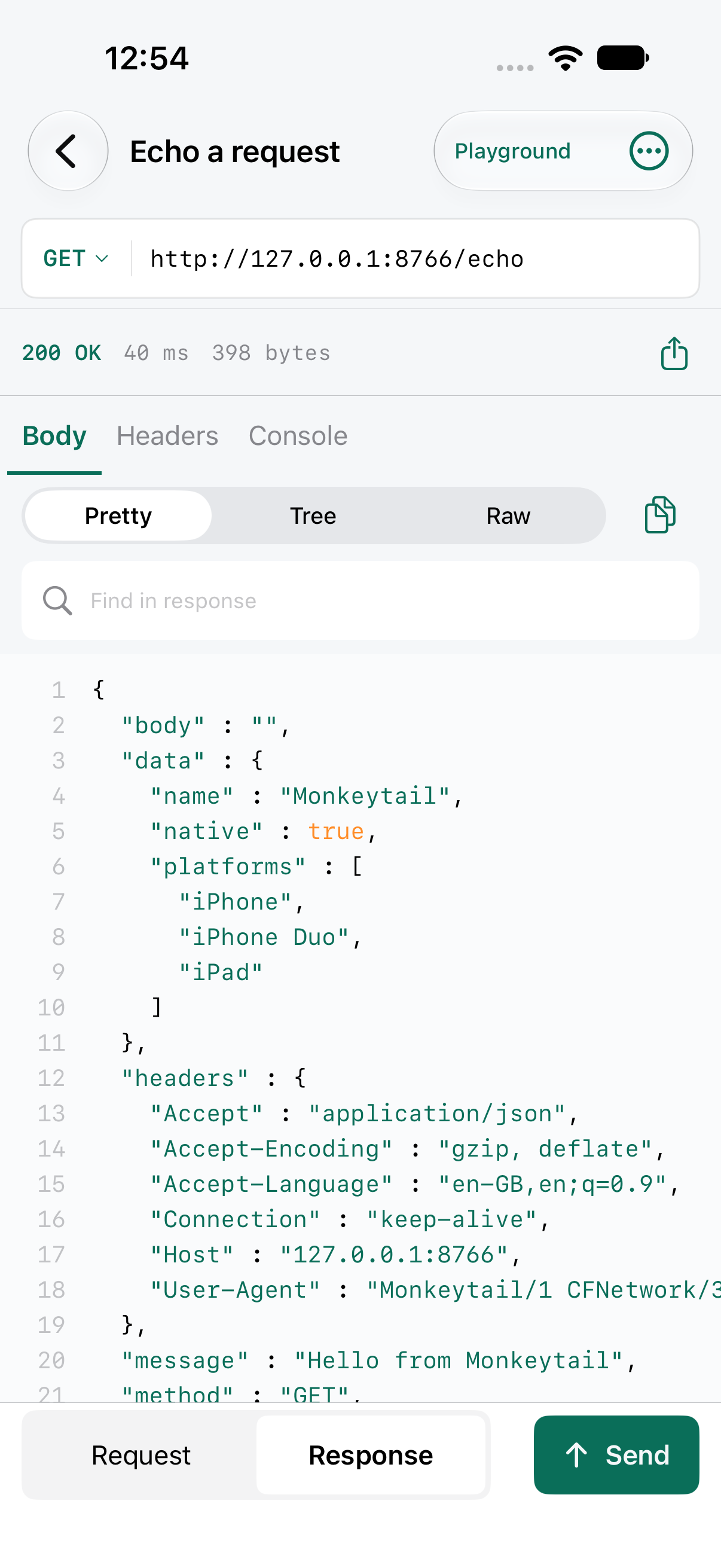The height and width of the screenshot is (1568, 721).
Task: Tap the "Host" : "127.0.0.1:8766" line
Action: 335,1255
